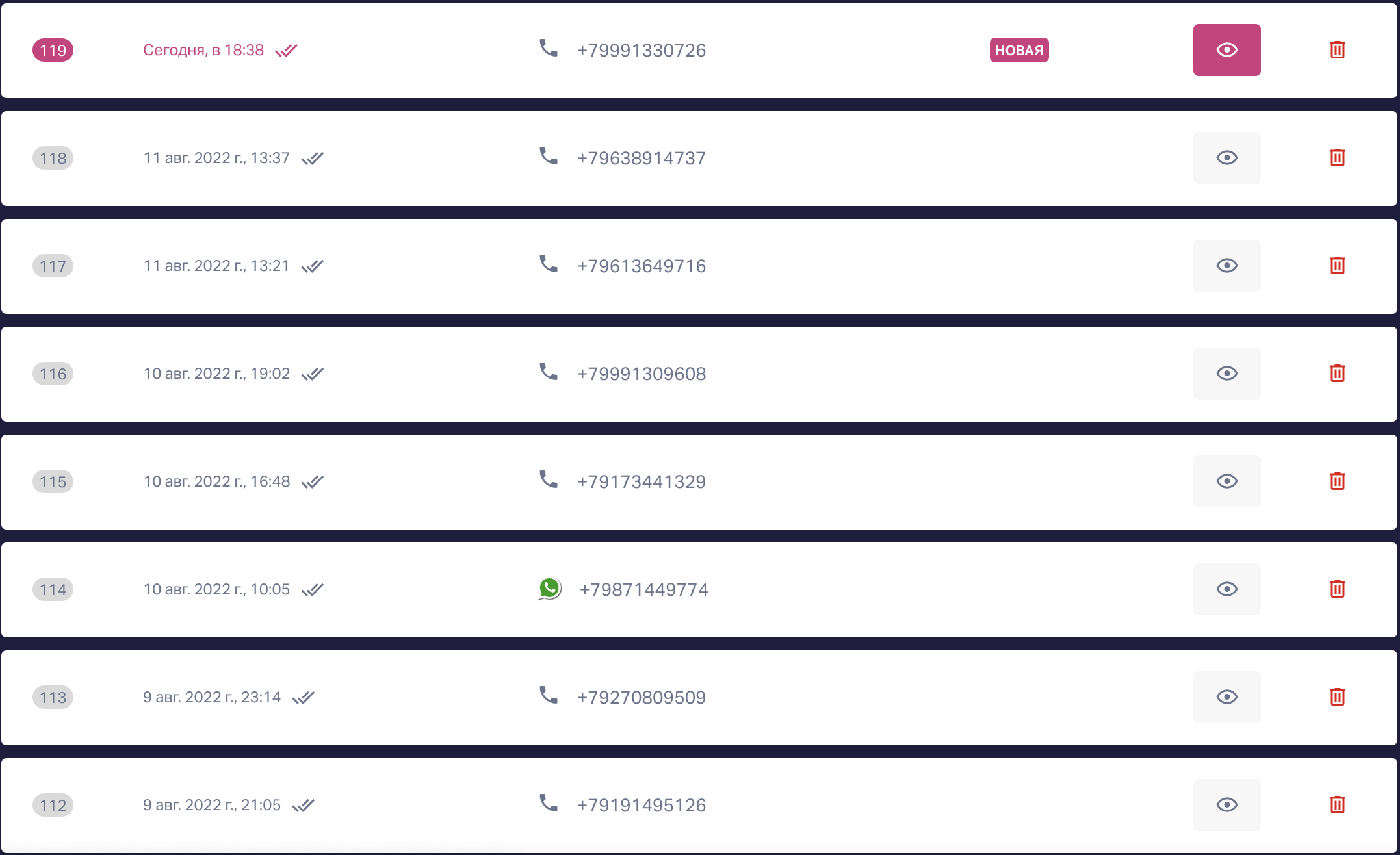Show details of request 113 via eye
This screenshot has height=855, width=1400.
coord(1226,697)
